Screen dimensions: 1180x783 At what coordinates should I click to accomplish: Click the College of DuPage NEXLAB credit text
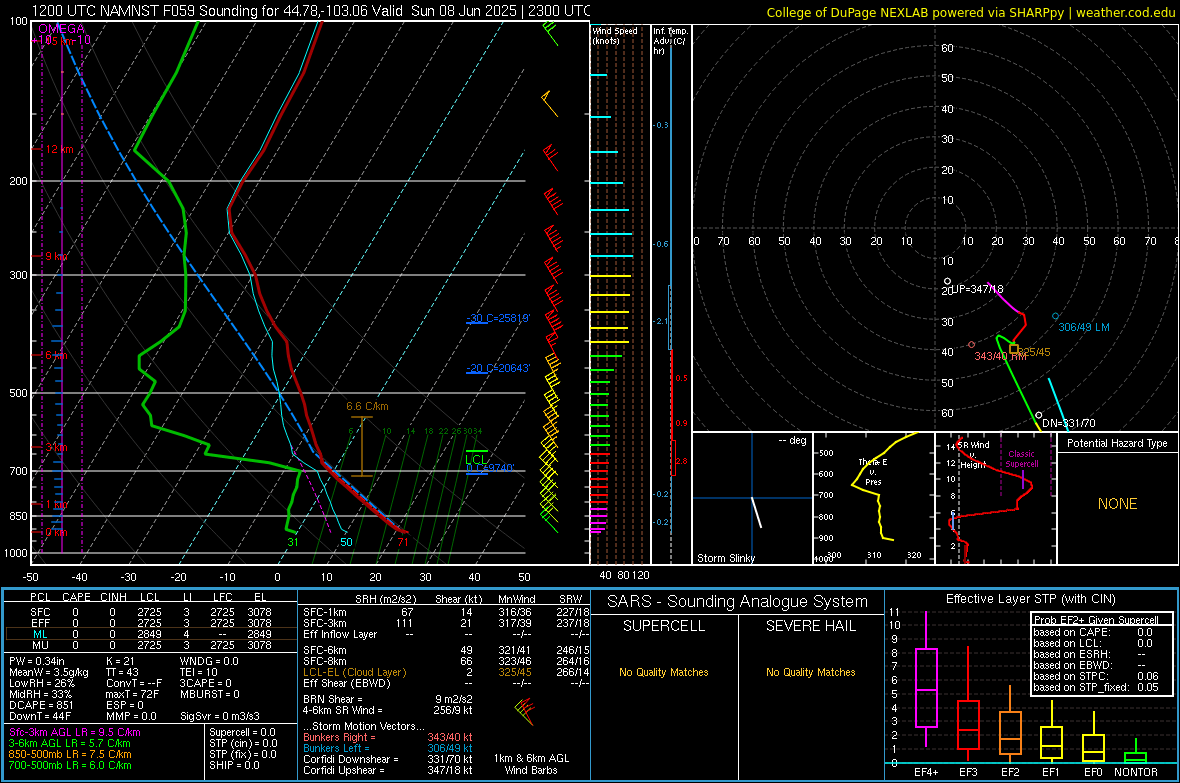970,12
